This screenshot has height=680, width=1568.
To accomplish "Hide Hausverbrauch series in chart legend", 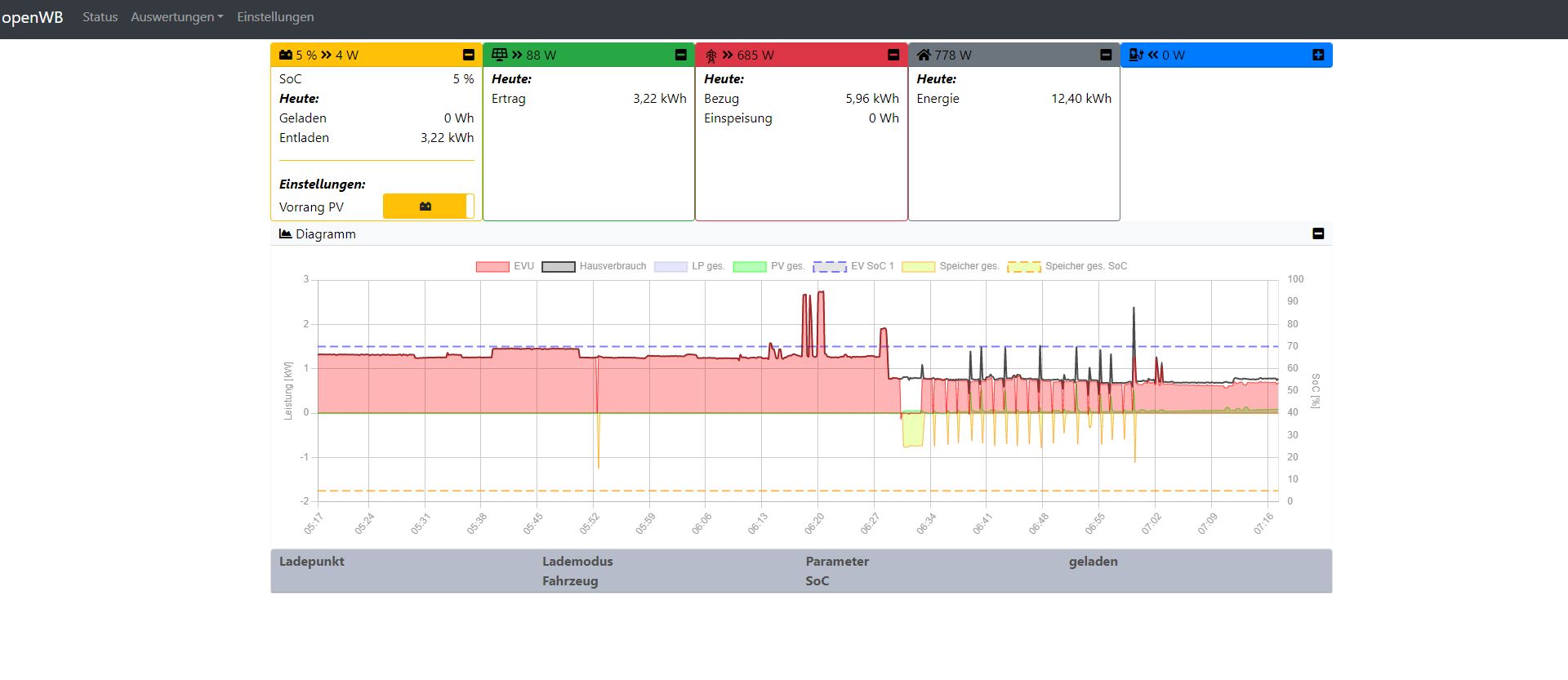I will pos(595,266).
